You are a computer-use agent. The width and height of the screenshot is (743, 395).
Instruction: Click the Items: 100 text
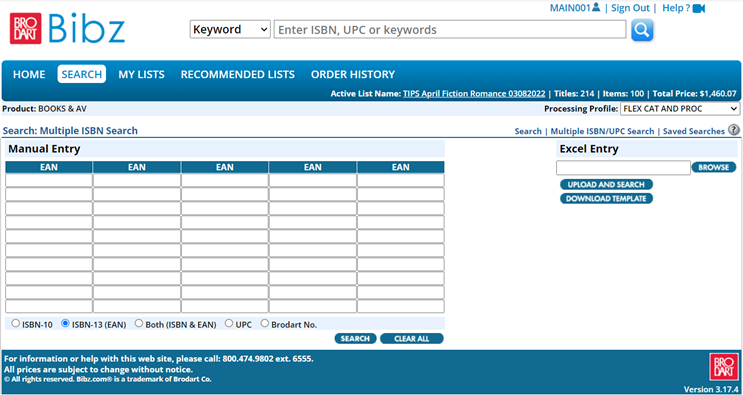623,94
